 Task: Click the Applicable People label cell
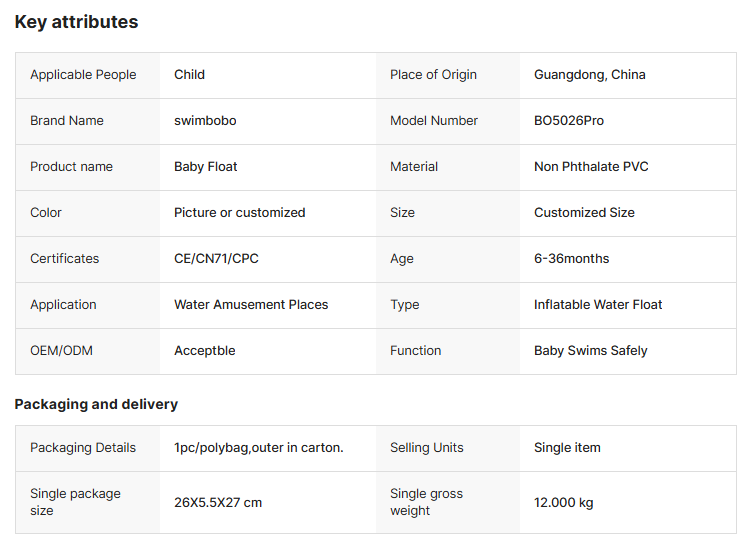coord(83,75)
